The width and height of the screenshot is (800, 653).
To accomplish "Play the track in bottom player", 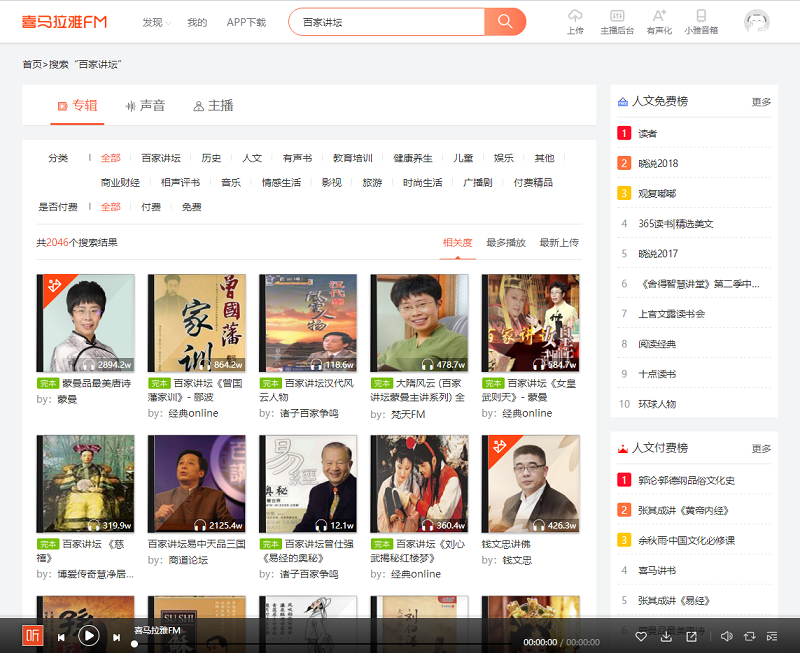I will coord(89,636).
